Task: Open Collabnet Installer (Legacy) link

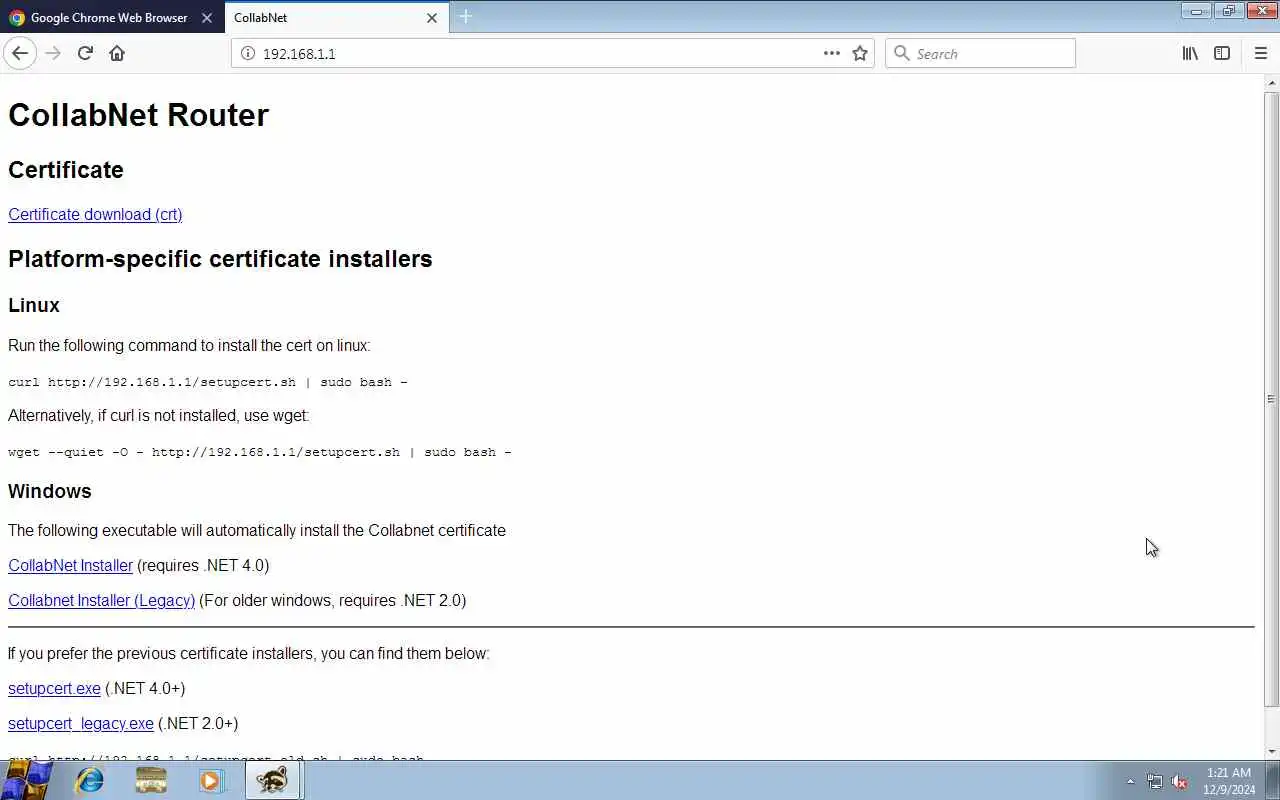Action: 101,600
